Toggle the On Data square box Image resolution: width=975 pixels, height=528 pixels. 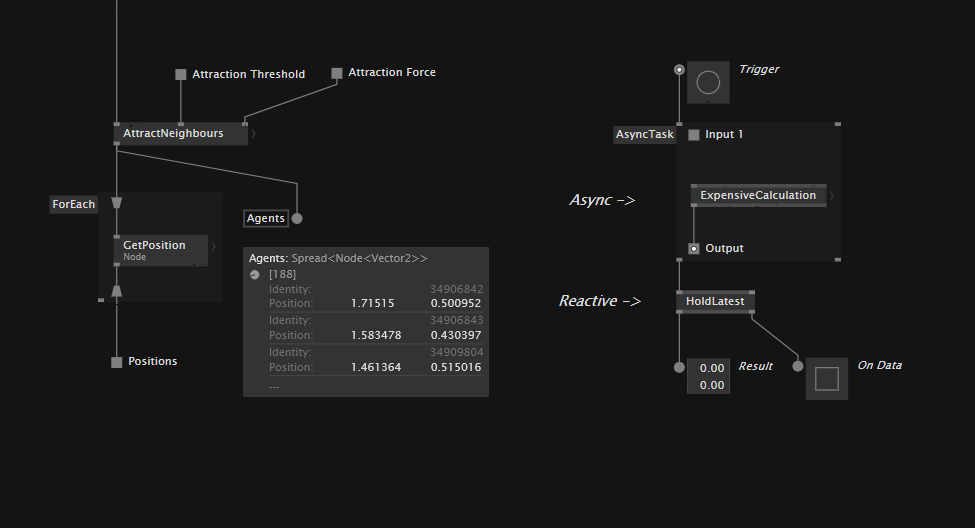(x=827, y=379)
